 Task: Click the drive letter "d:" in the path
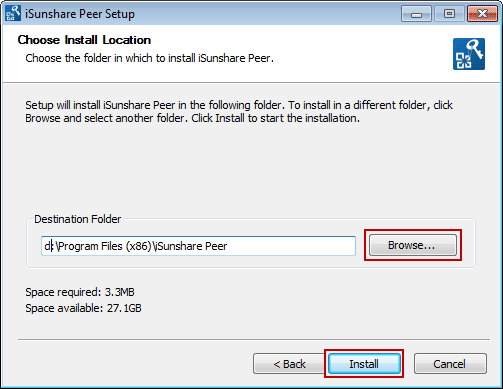point(49,246)
